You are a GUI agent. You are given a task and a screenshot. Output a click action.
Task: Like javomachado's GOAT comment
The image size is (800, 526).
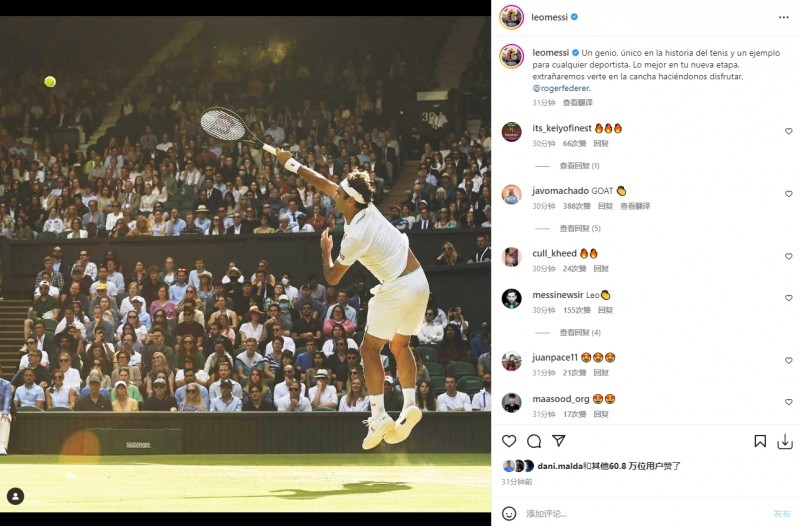point(788,194)
